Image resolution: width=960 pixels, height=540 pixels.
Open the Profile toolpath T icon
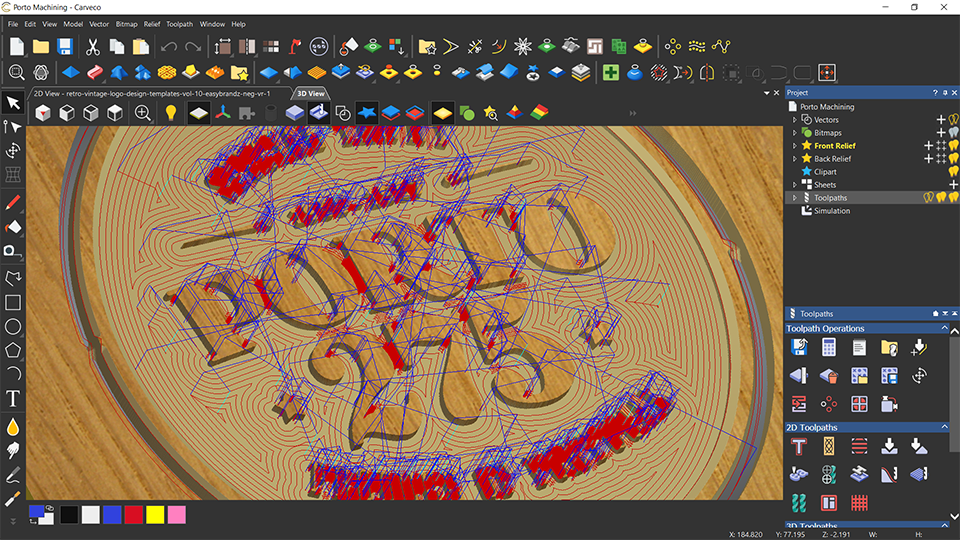pyautogui.click(x=798, y=446)
